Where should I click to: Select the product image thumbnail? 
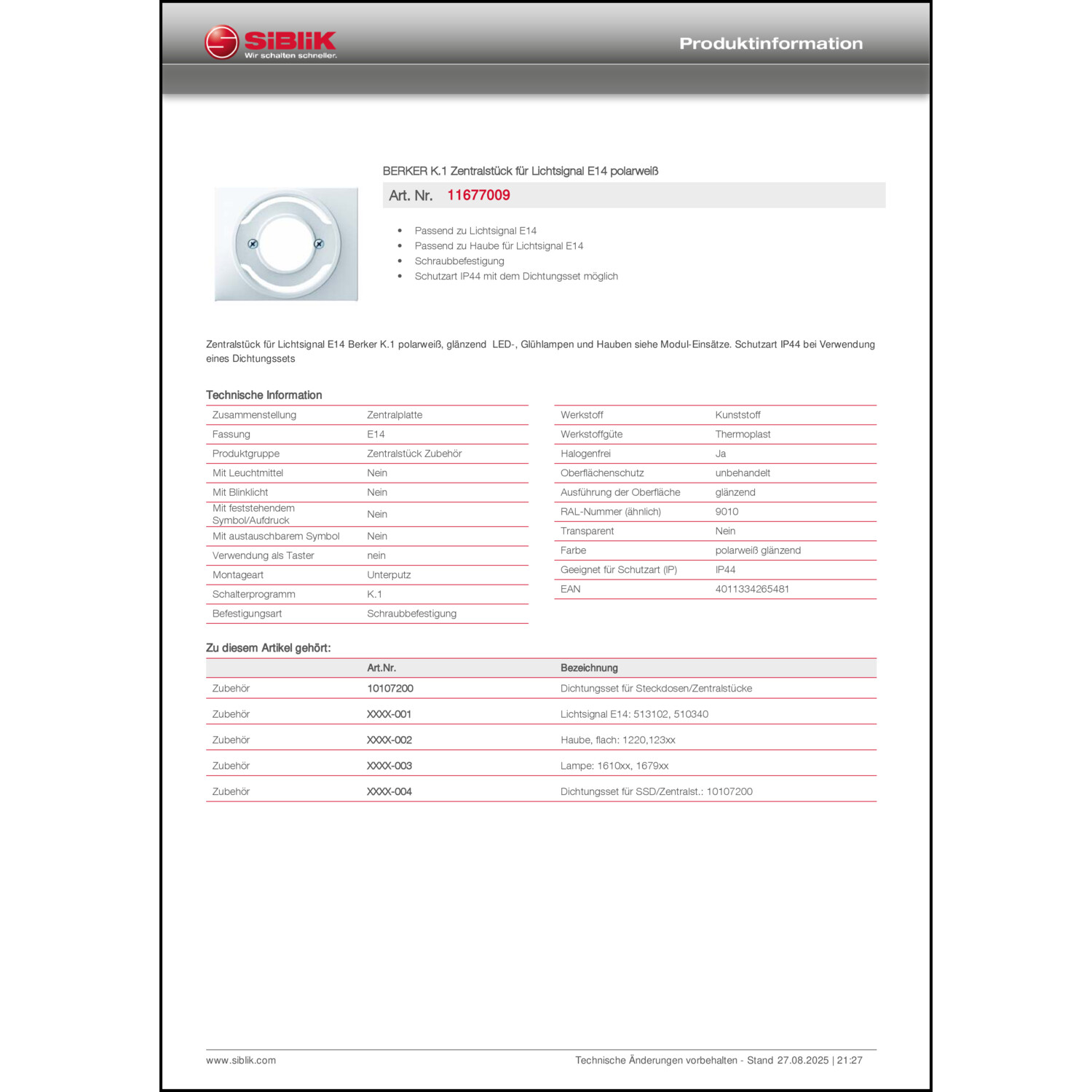285,245
